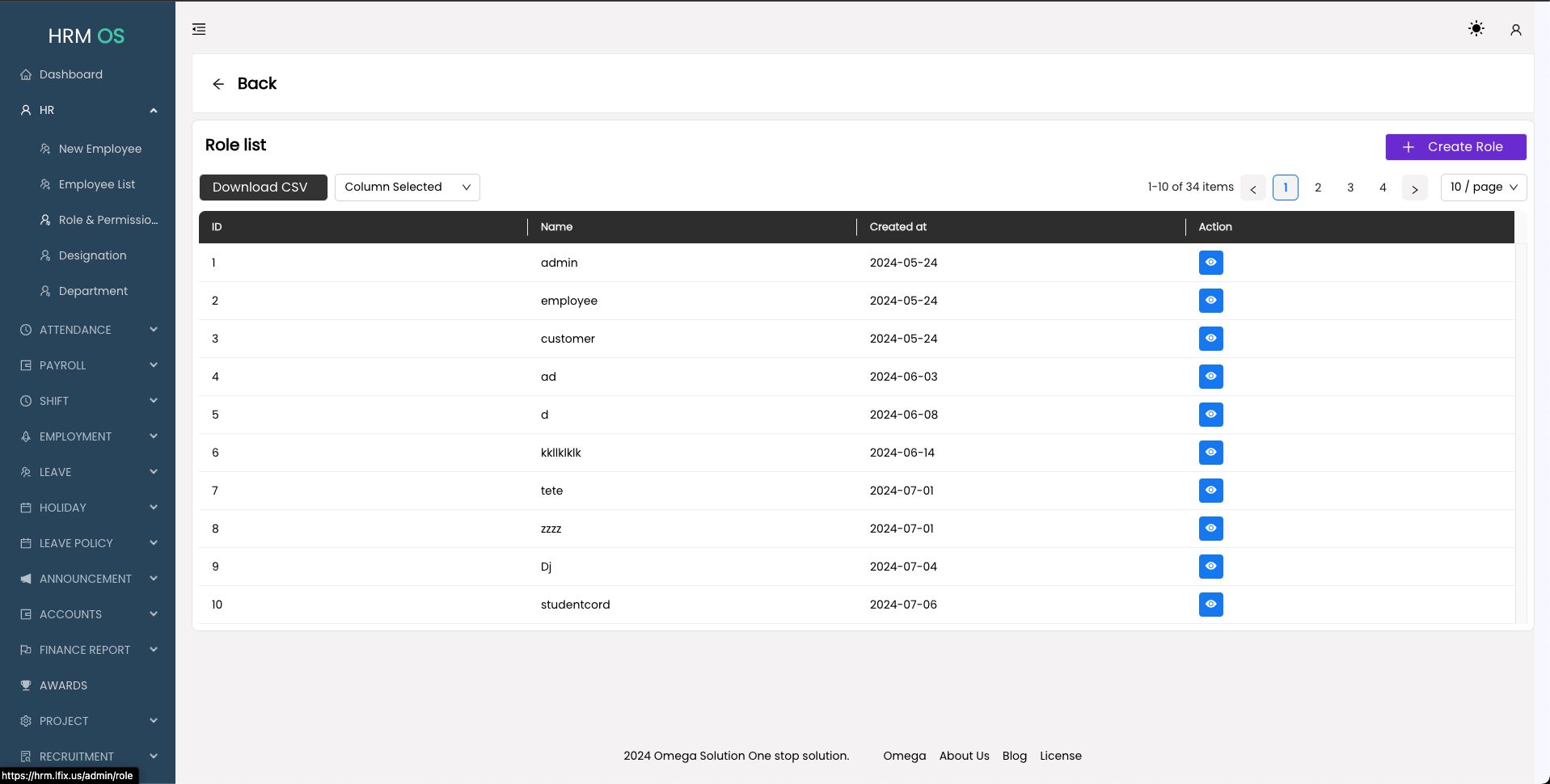
Task: Go to next page arrow
Action: pyautogui.click(x=1415, y=188)
